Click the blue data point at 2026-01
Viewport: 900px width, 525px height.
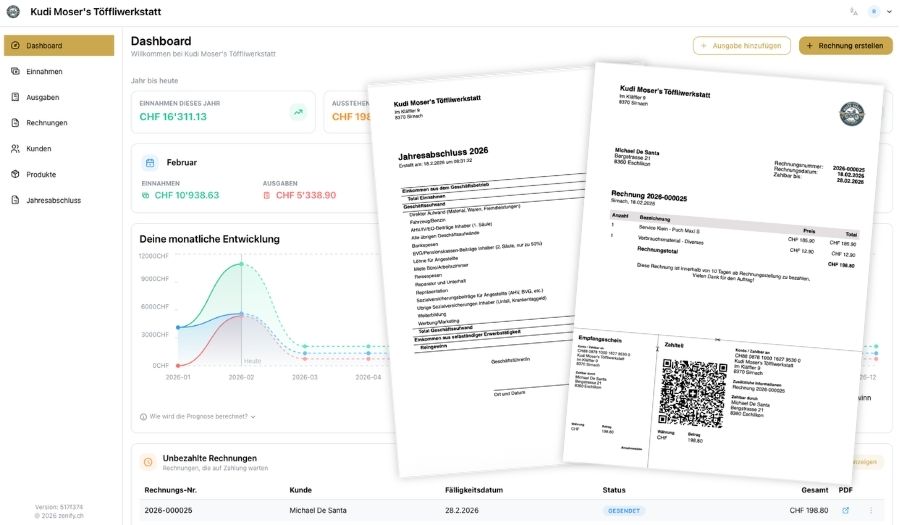[x=178, y=328]
